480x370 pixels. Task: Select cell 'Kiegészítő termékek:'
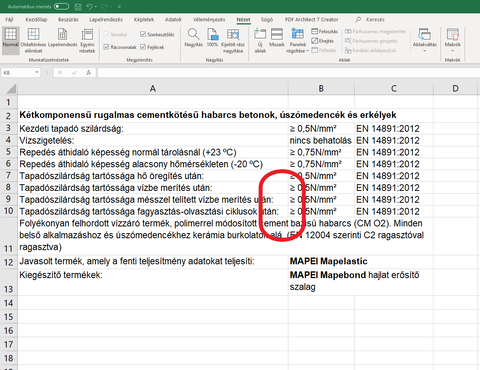pyautogui.click(x=153, y=282)
